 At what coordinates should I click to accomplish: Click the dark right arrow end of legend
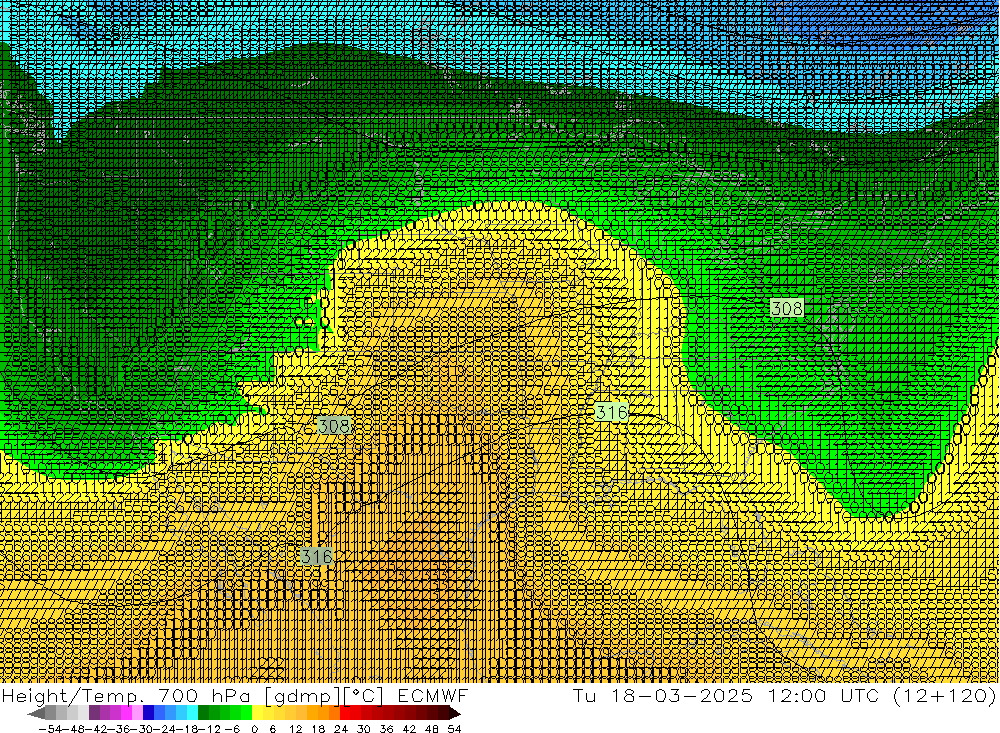click(x=455, y=713)
